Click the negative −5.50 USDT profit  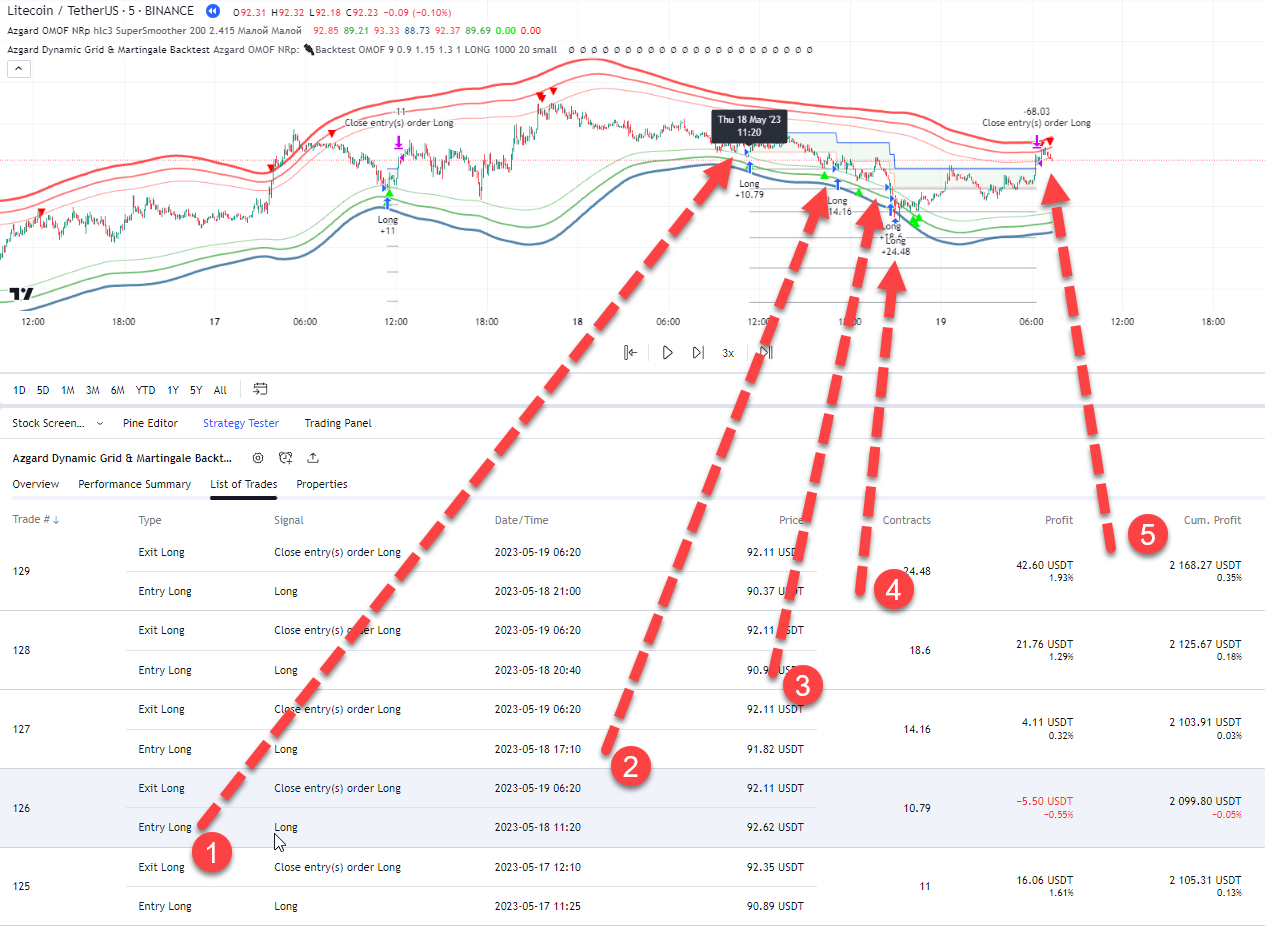click(x=1045, y=801)
